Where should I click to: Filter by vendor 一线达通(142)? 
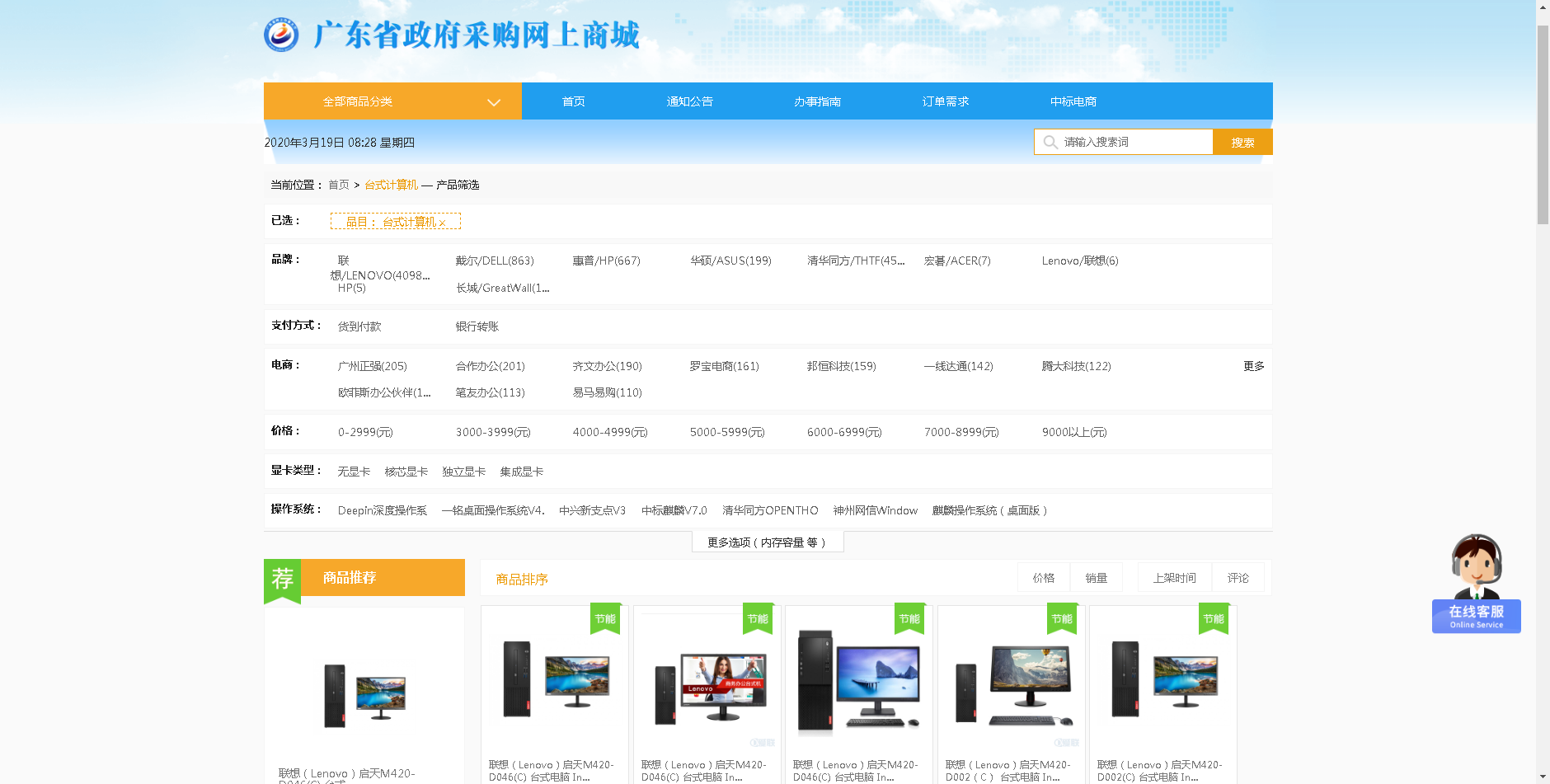(x=959, y=366)
